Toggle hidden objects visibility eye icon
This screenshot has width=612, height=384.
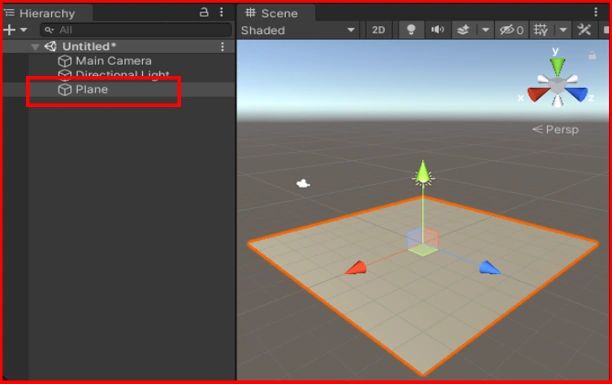(511, 30)
